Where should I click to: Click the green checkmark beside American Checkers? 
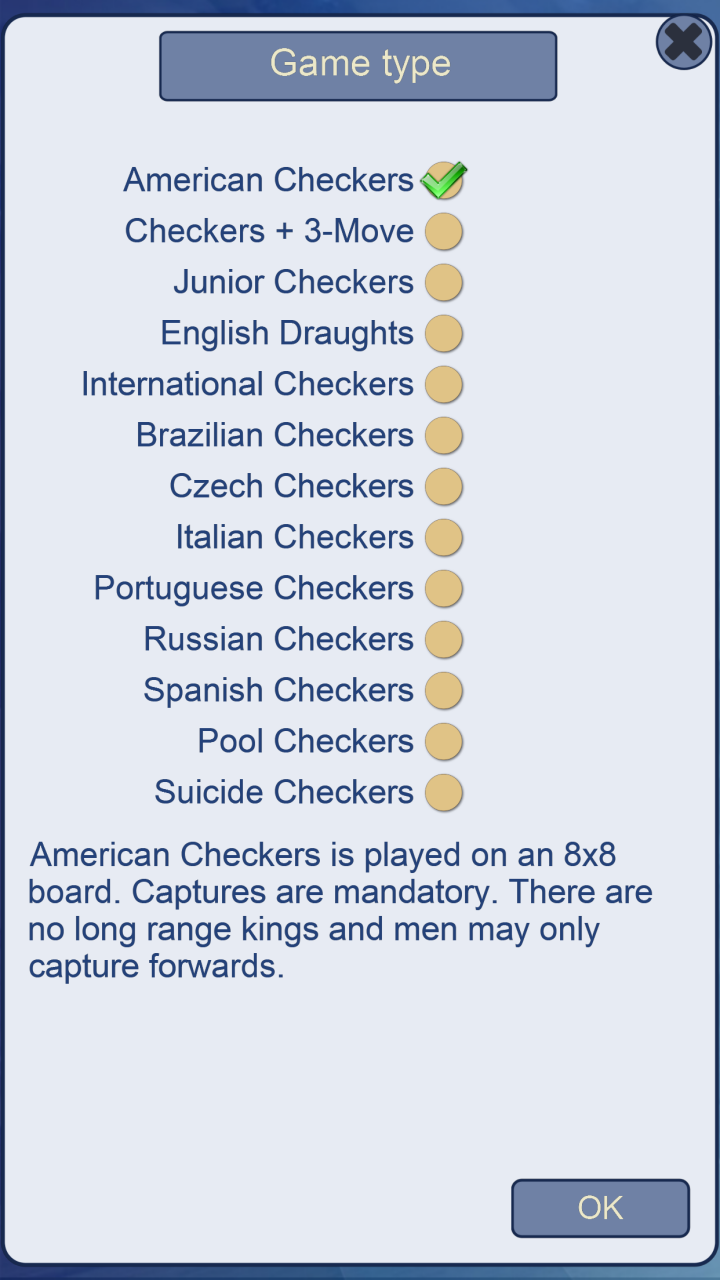click(443, 179)
